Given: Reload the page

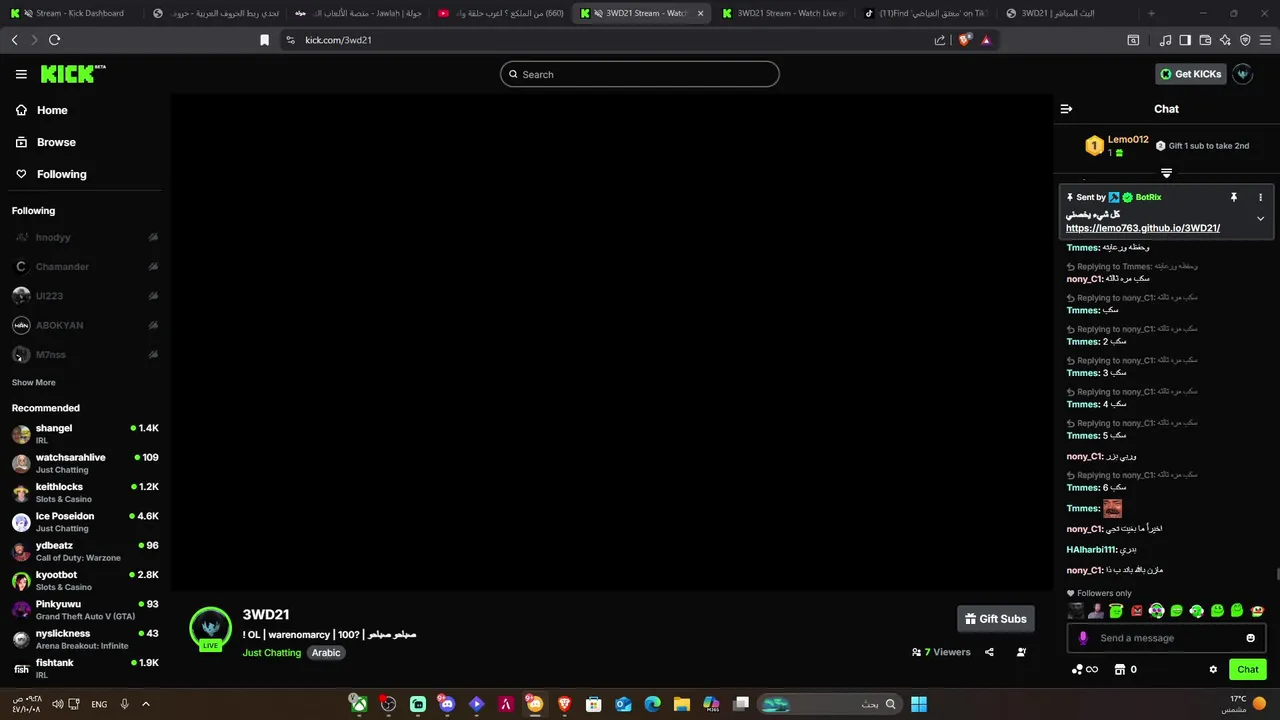Looking at the screenshot, I should point(54,40).
